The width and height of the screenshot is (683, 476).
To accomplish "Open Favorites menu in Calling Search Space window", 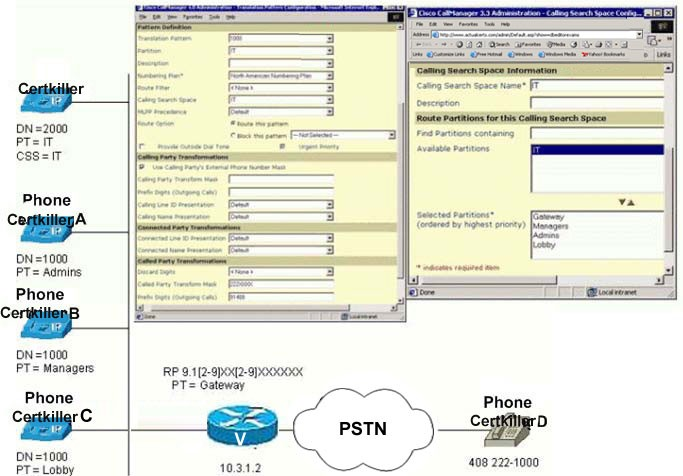I will point(468,24).
